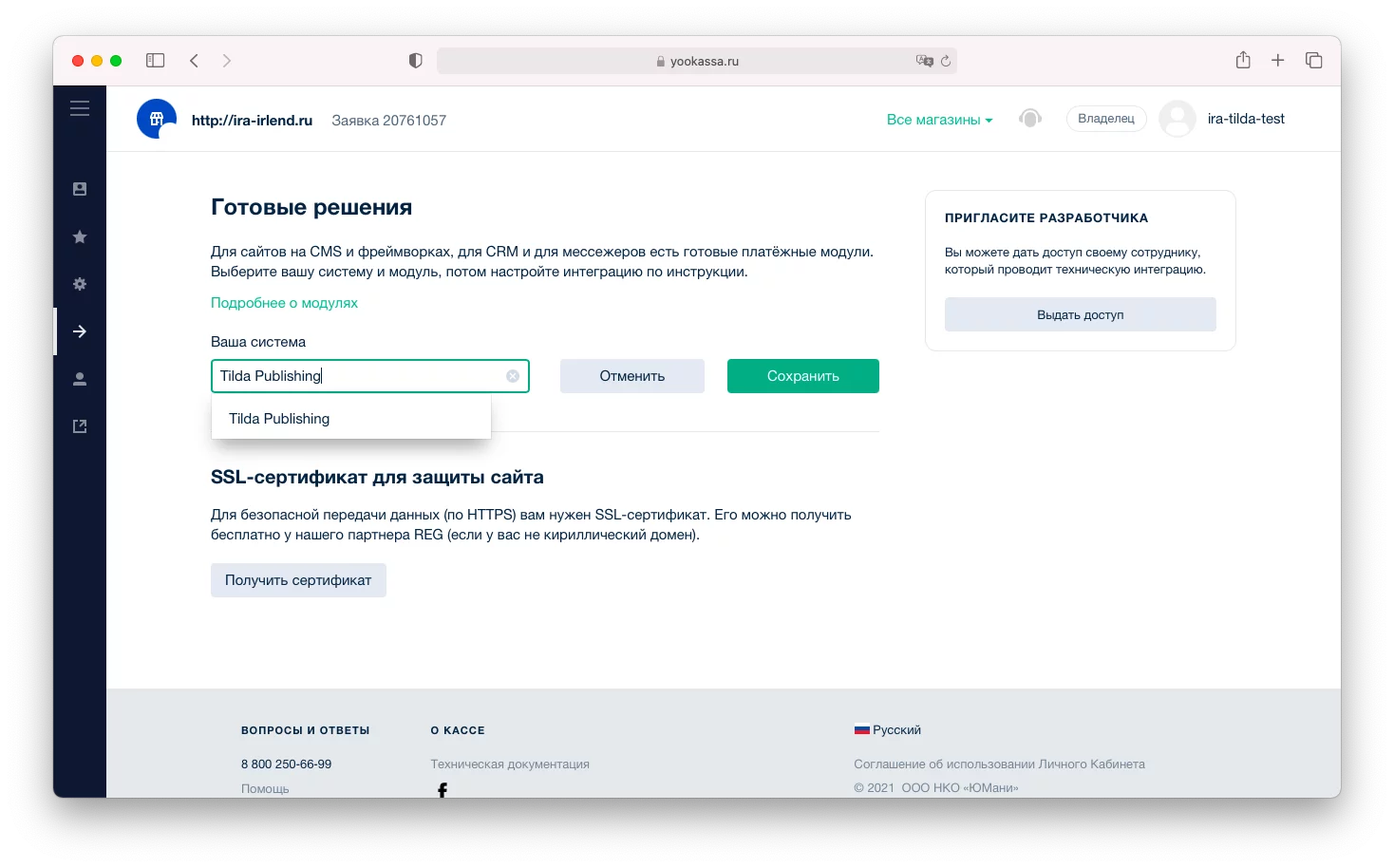The height and width of the screenshot is (868, 1394).
Task: Click the О КАССЕ footer heading
Action: (x=458, y=730)
